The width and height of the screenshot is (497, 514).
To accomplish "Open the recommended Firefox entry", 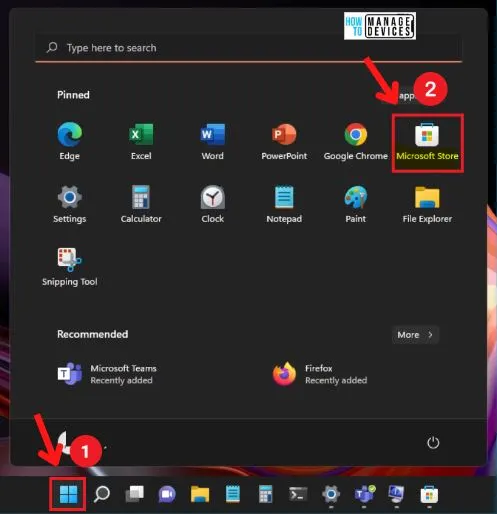I will [320, 374].
